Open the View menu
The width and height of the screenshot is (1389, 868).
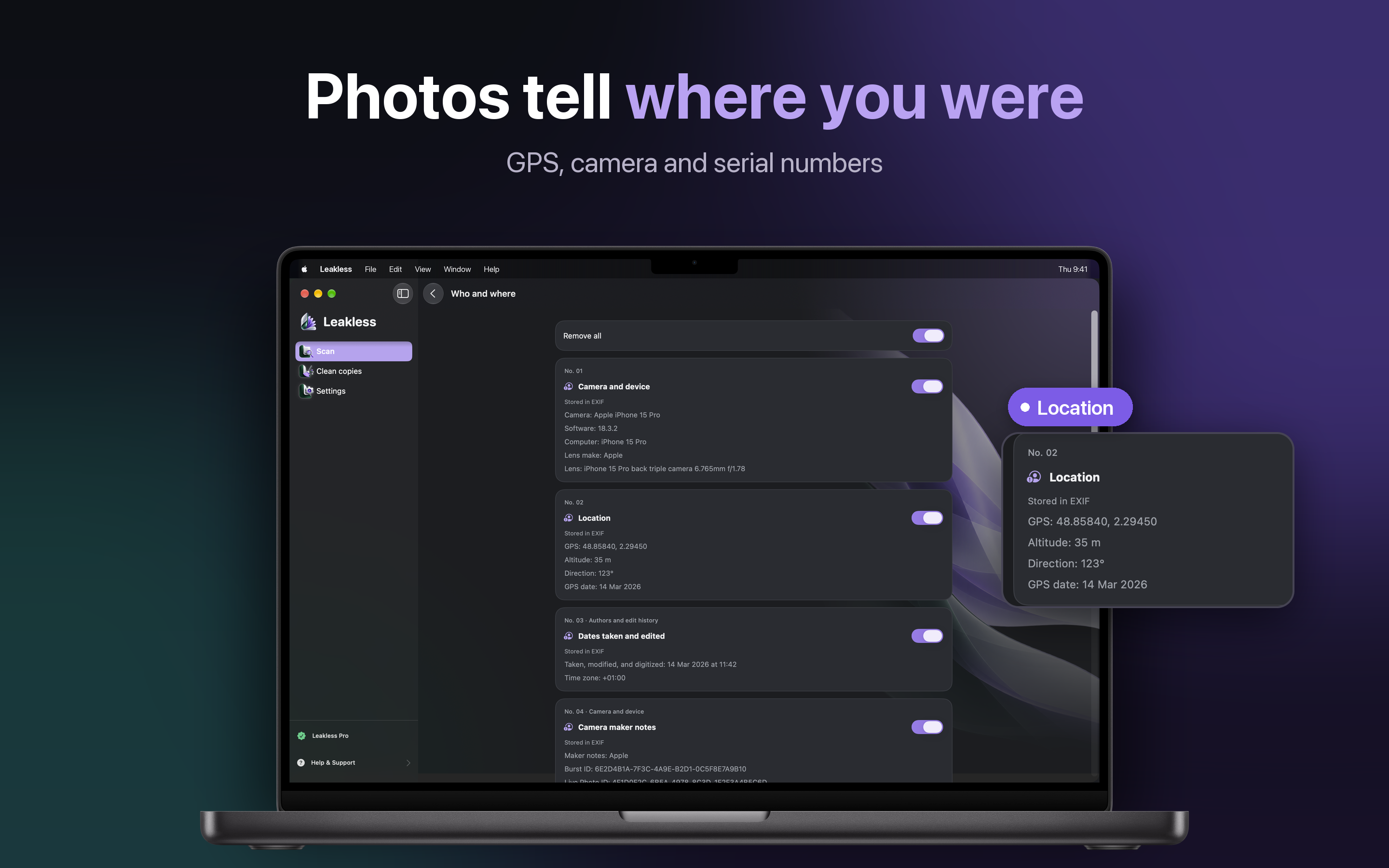pos(422,269)
